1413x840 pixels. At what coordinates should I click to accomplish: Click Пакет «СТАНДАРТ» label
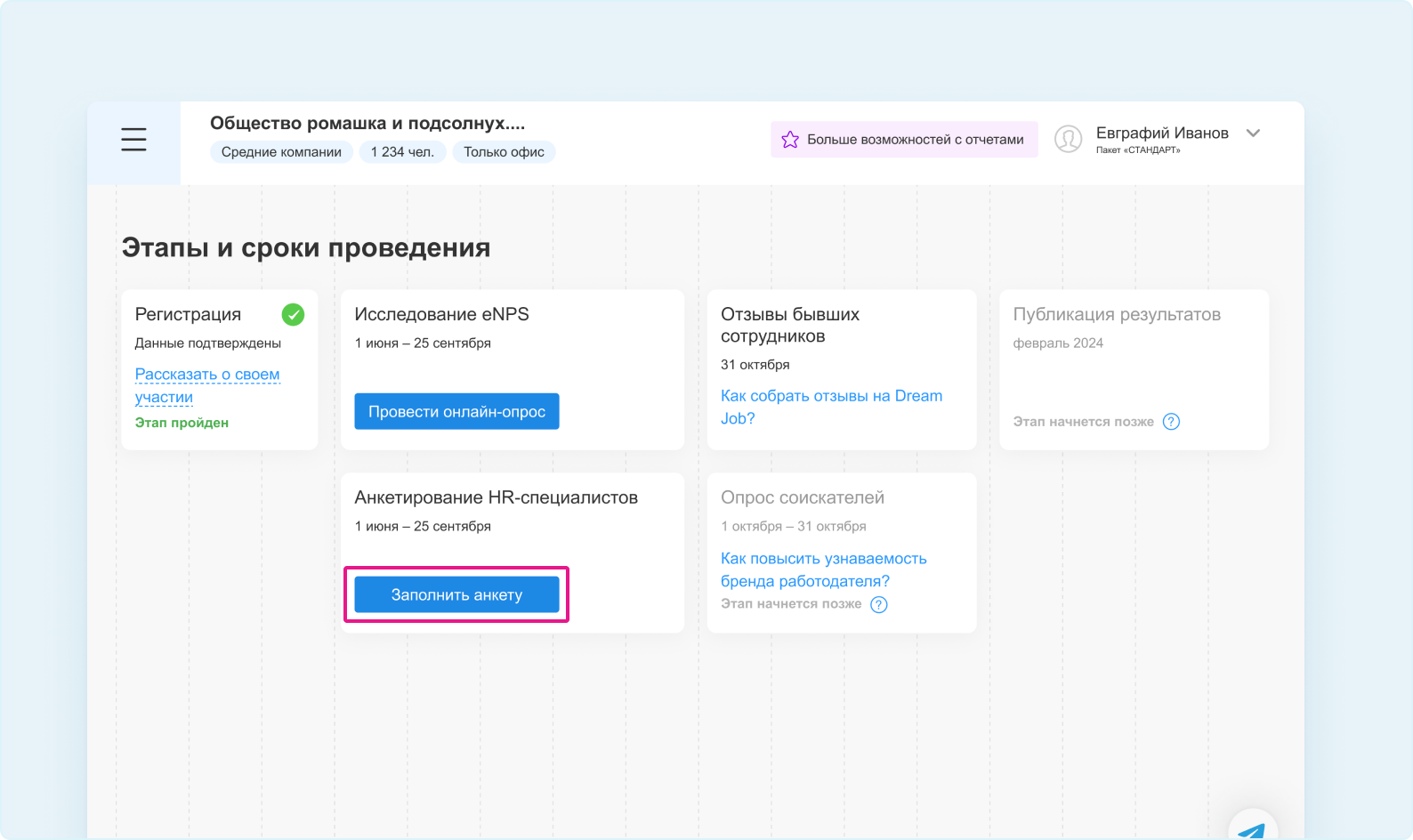(x=1138, y=150)
